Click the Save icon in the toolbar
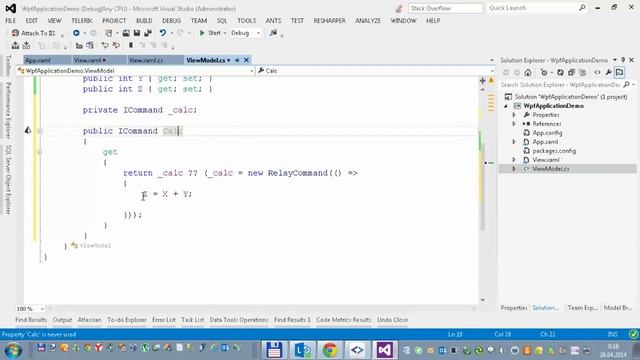The width and height of the screenshot is (640, 360). tap(137, 33)
